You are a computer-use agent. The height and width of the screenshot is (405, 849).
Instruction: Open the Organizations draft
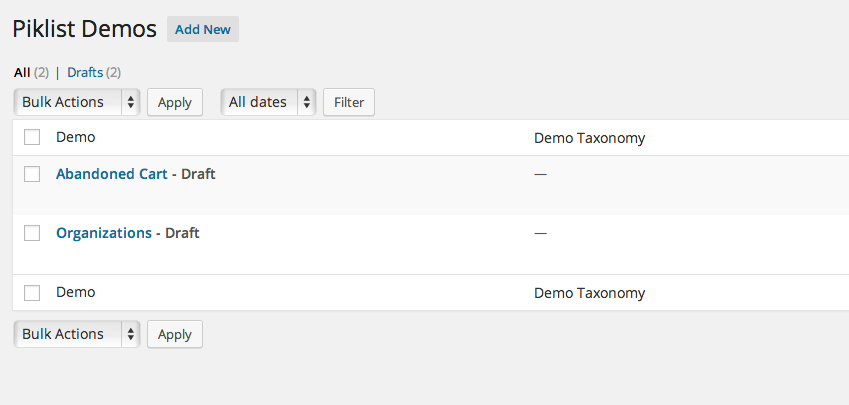104,233
